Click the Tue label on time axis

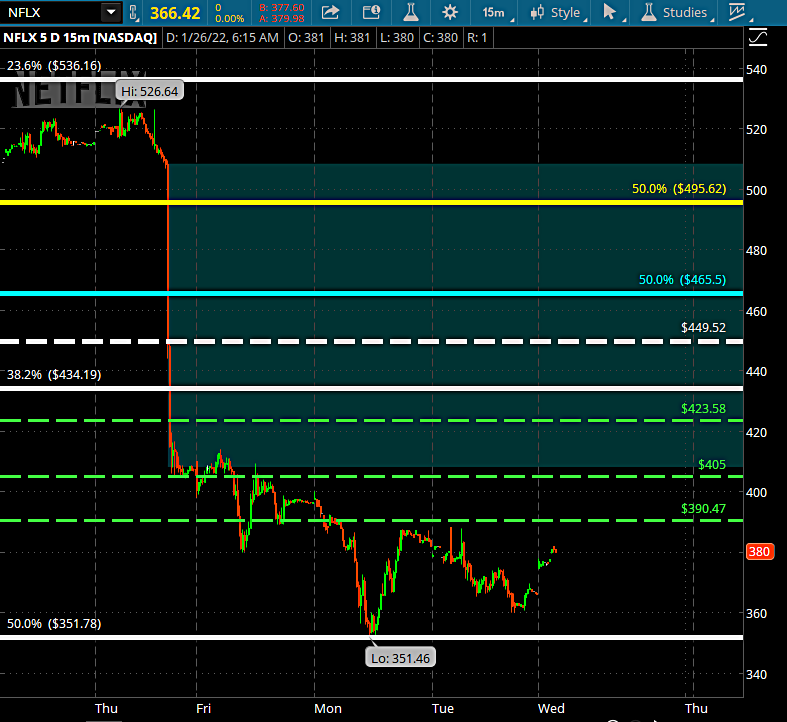click(443, 708)
